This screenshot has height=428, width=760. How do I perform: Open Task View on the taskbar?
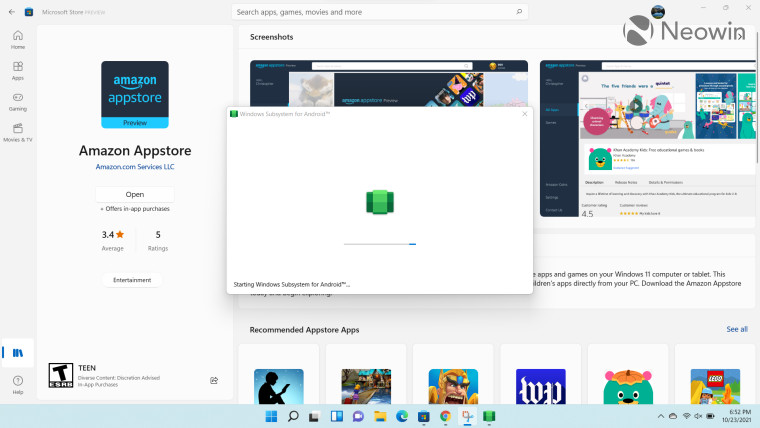tap(314, 416)
